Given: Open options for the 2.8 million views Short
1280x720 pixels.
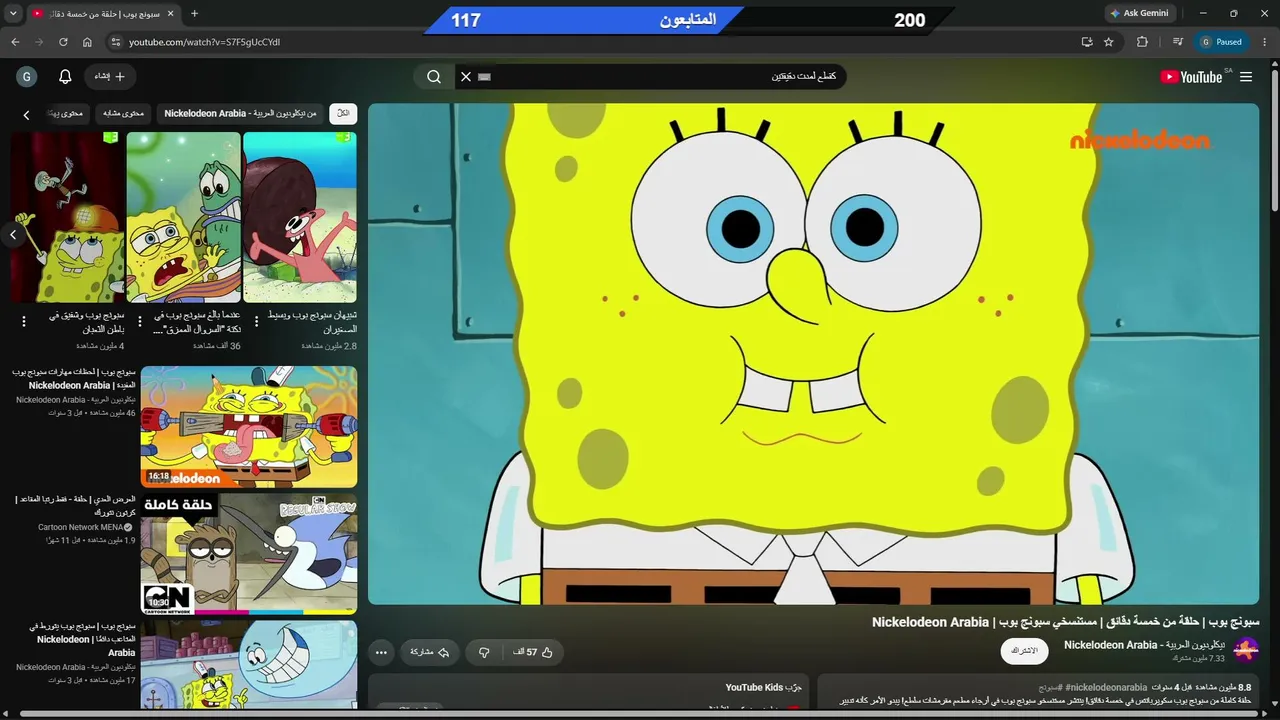Looking at the screenshot, I should tap(256, 321).
